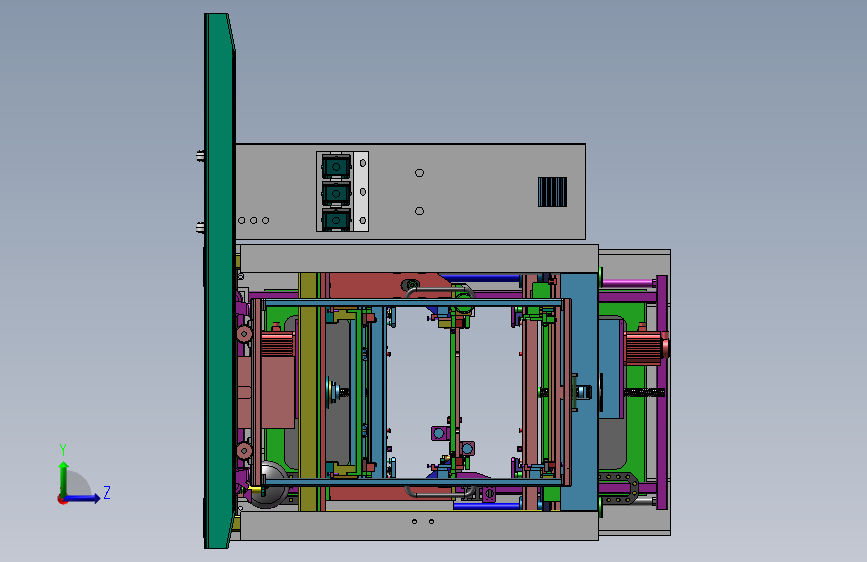The height and width of the screenshot is (562, 867).
Task: Select the red finned motor on the left
Action: pyautogui.click(x=276, y=344)
